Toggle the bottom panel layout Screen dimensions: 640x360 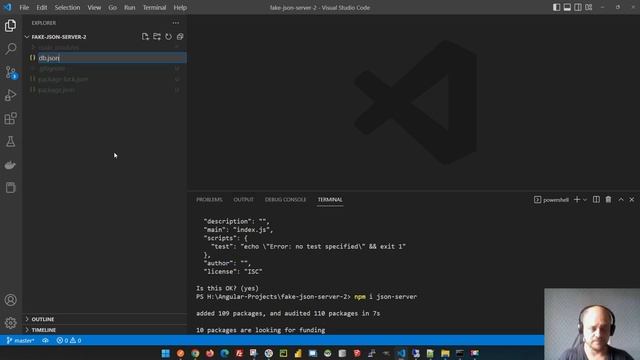(567, 7)
